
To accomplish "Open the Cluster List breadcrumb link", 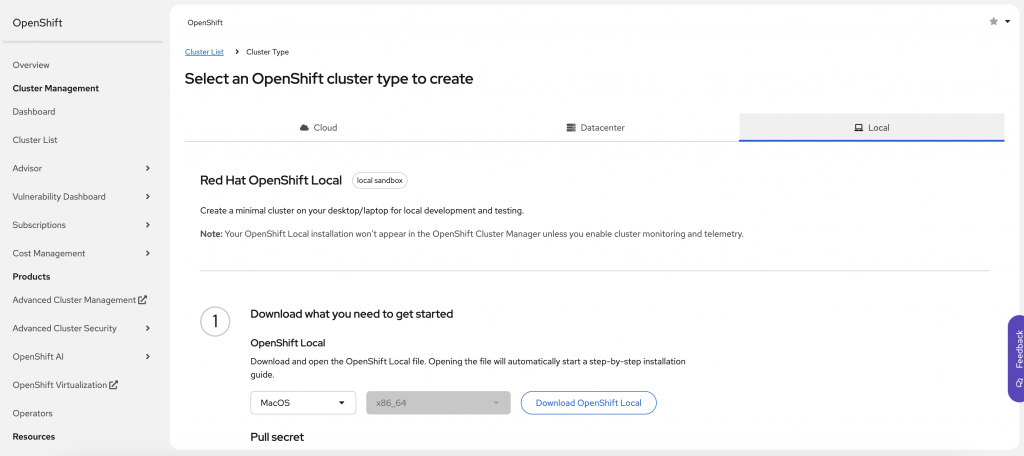I will [204, 52].
